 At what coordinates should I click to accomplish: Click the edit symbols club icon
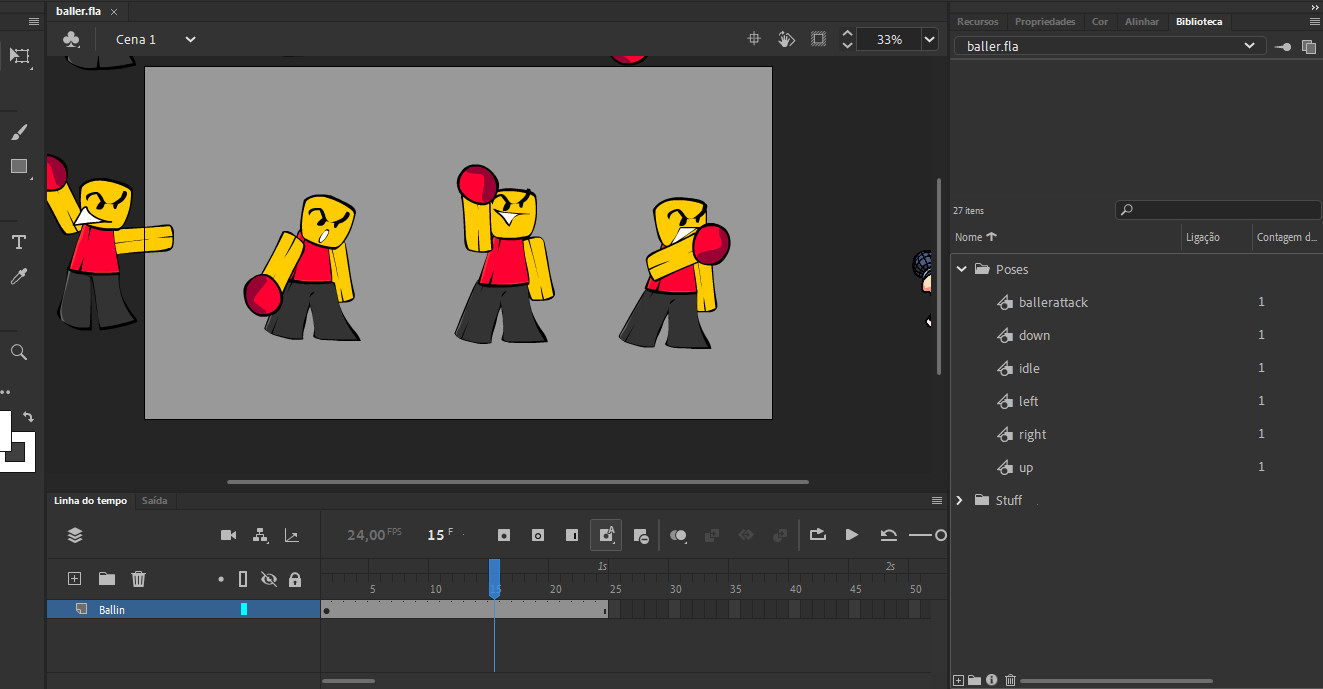pos(71,39)
